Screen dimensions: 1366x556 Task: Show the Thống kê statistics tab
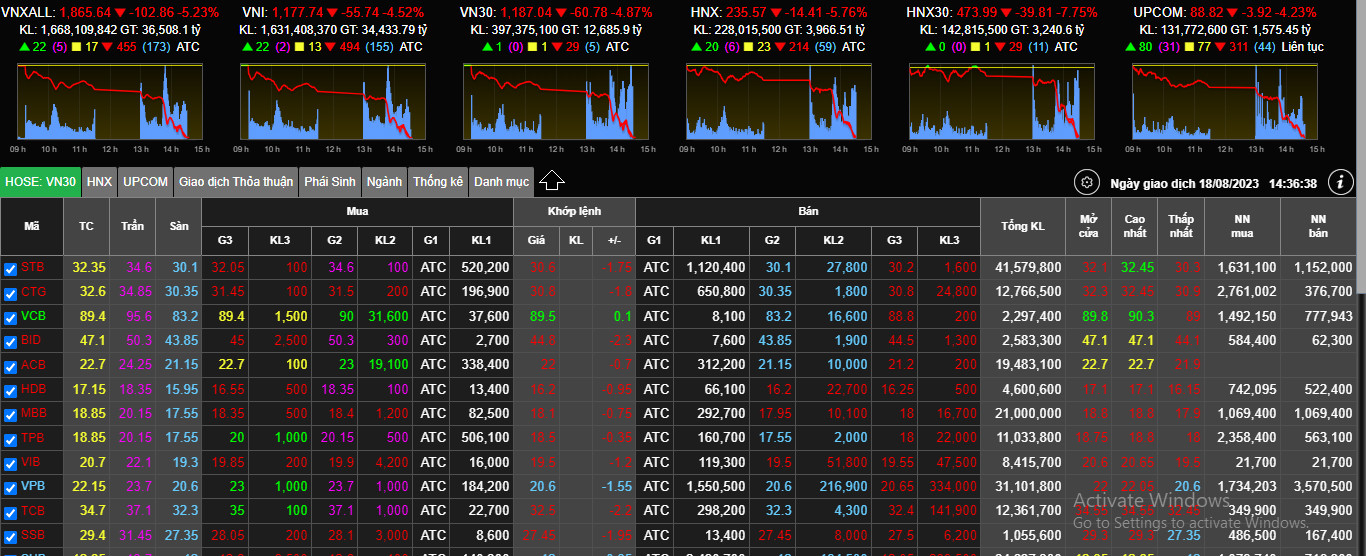438,182
